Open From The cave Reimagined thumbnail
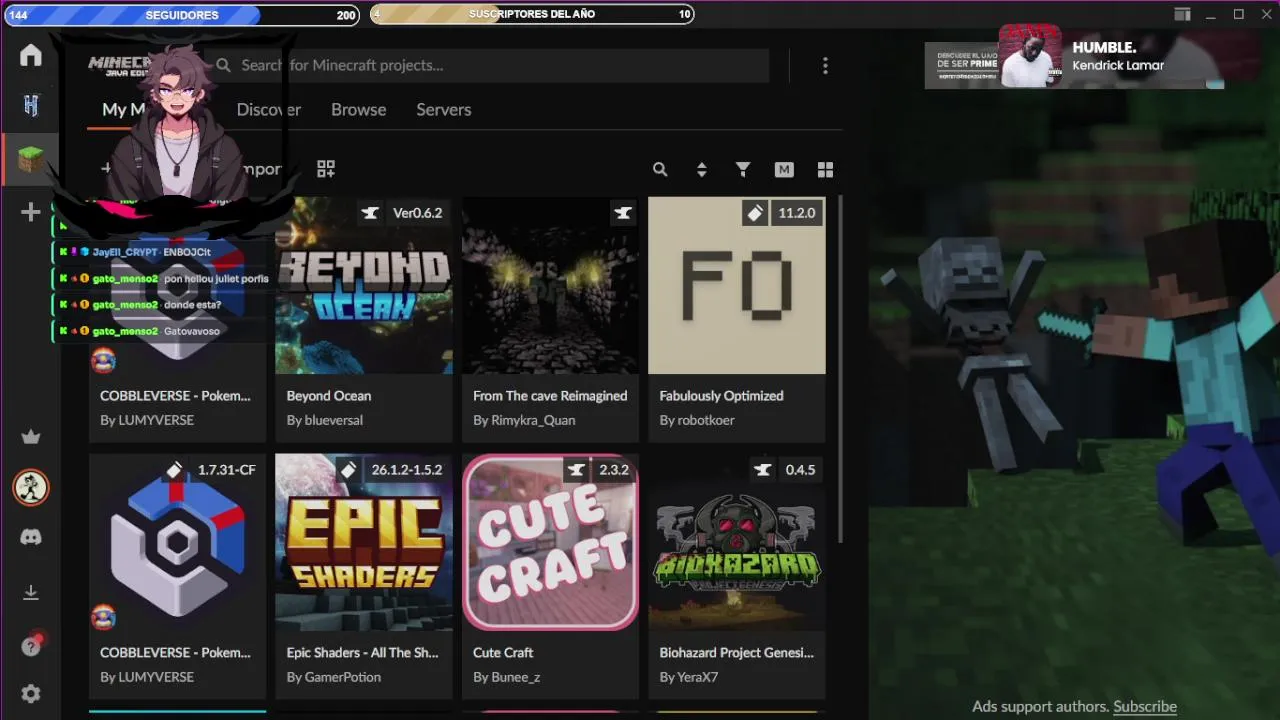 (550, 285)
